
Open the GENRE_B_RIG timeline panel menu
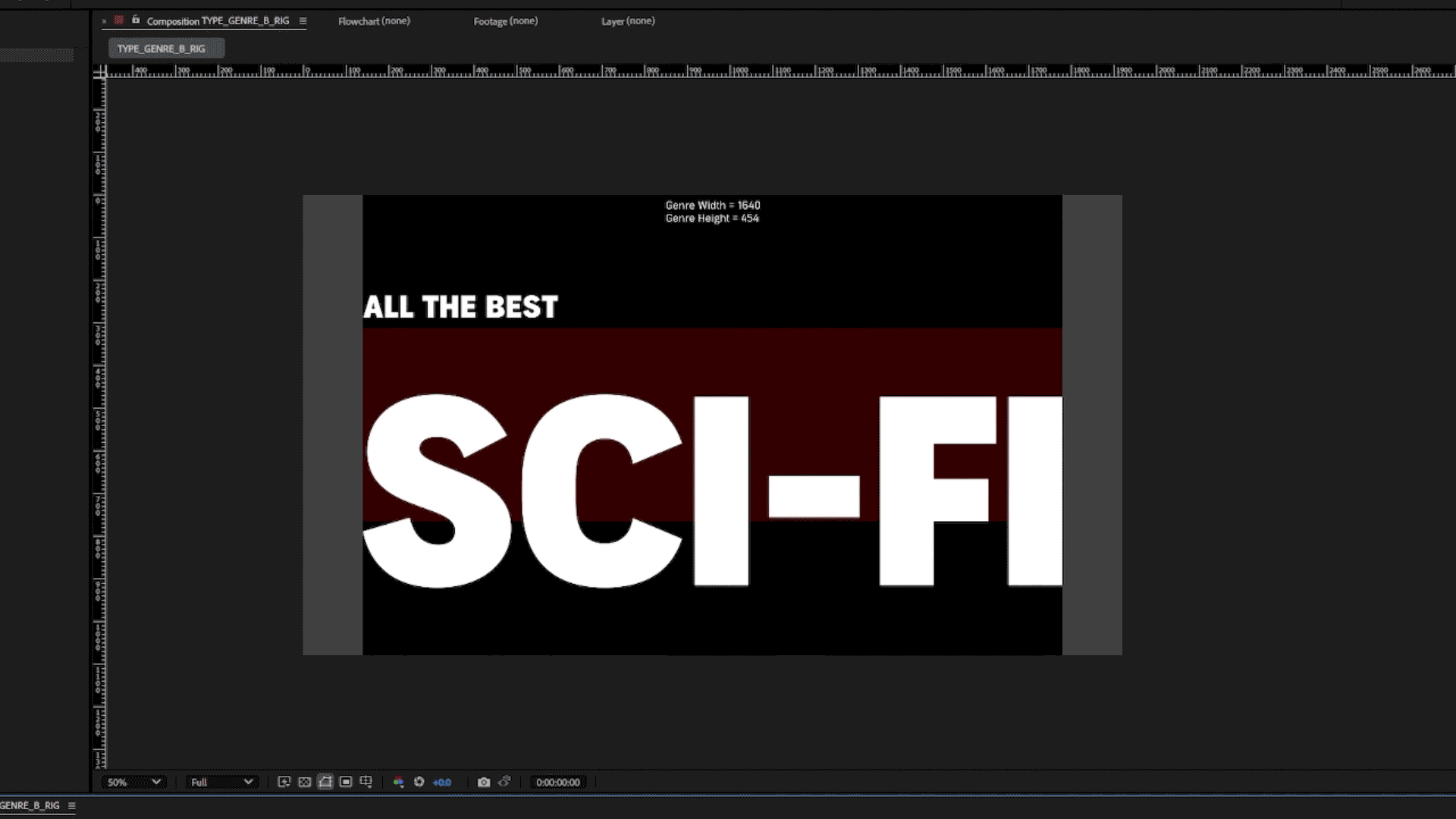point(72,805)
